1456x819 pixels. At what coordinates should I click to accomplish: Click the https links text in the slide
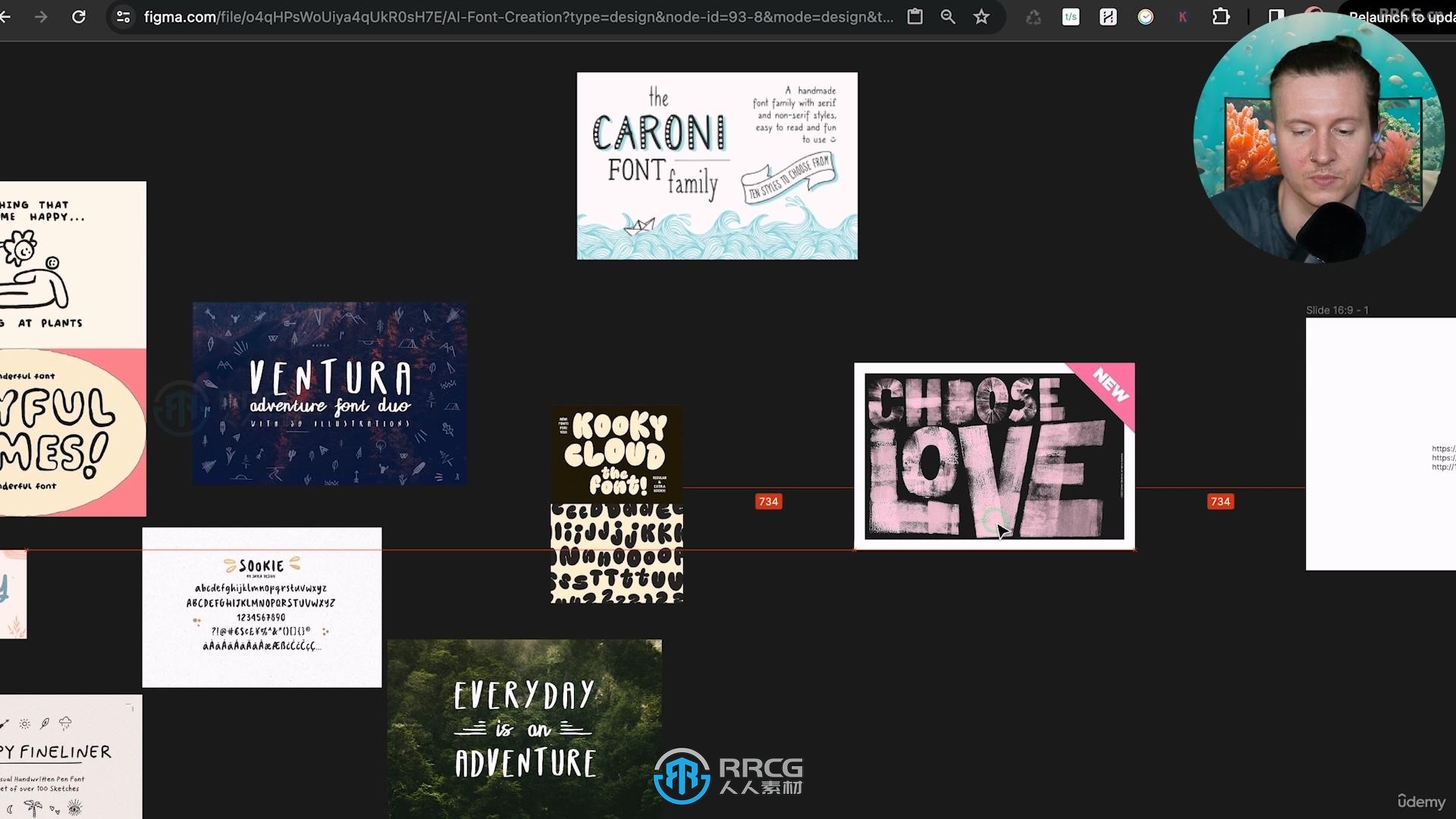click(1444, 458)
